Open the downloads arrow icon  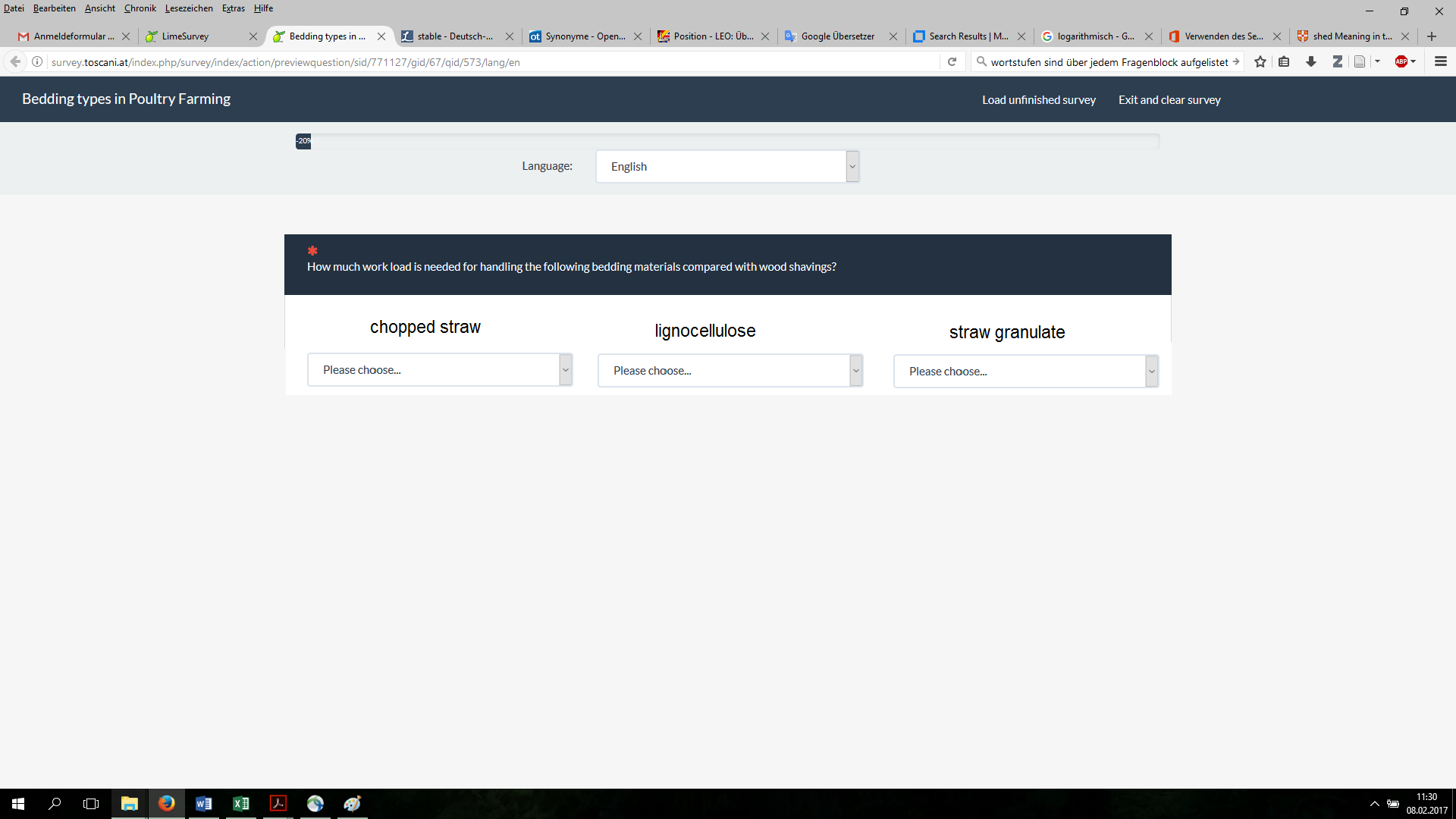point(1310,62)
